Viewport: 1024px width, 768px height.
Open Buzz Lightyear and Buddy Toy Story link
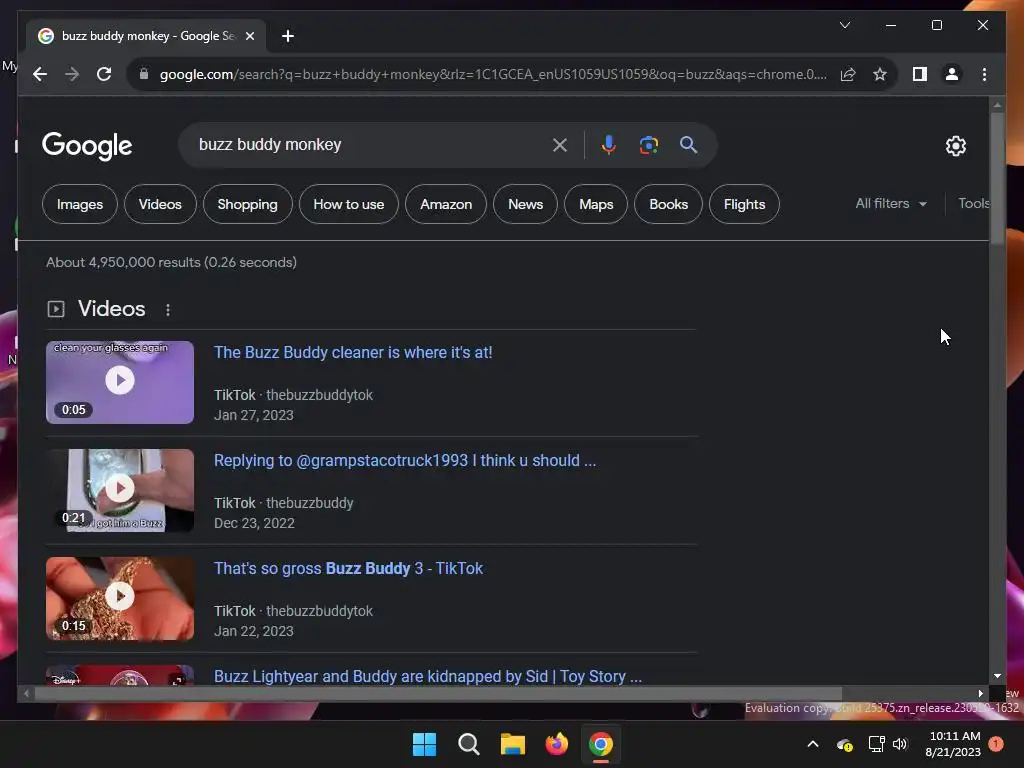(428, 676)
